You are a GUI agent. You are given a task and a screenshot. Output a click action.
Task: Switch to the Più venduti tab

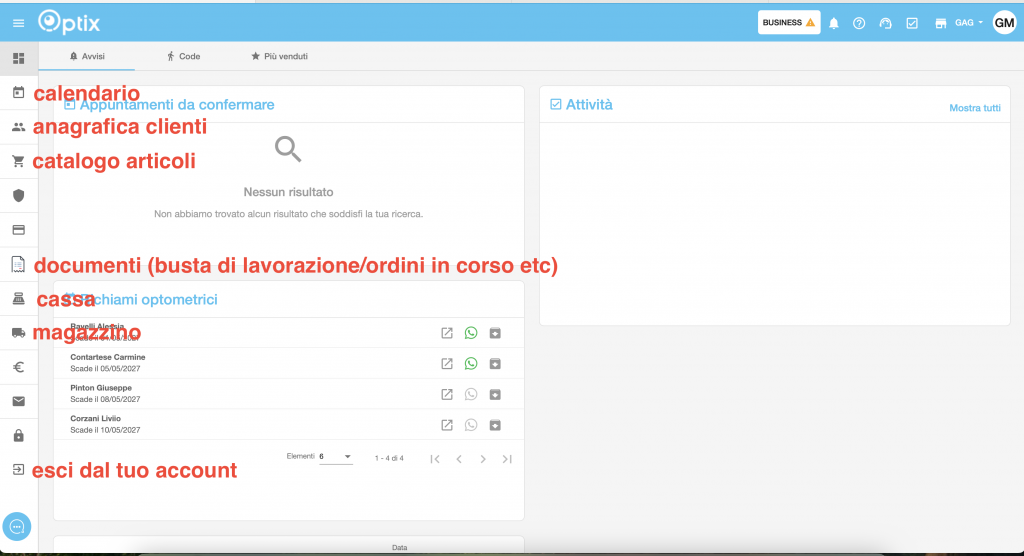coord(279,57)
